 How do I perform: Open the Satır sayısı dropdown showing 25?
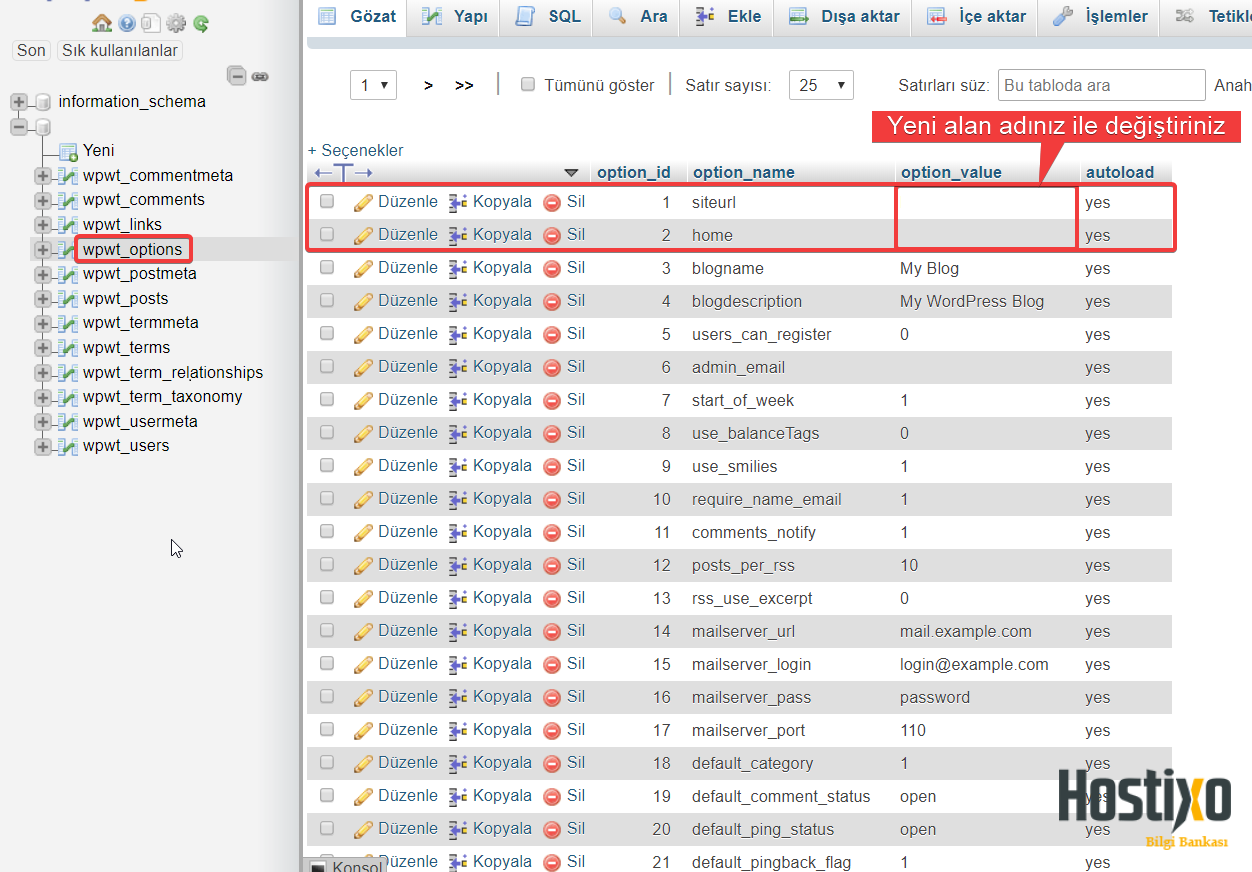point(821,85)
